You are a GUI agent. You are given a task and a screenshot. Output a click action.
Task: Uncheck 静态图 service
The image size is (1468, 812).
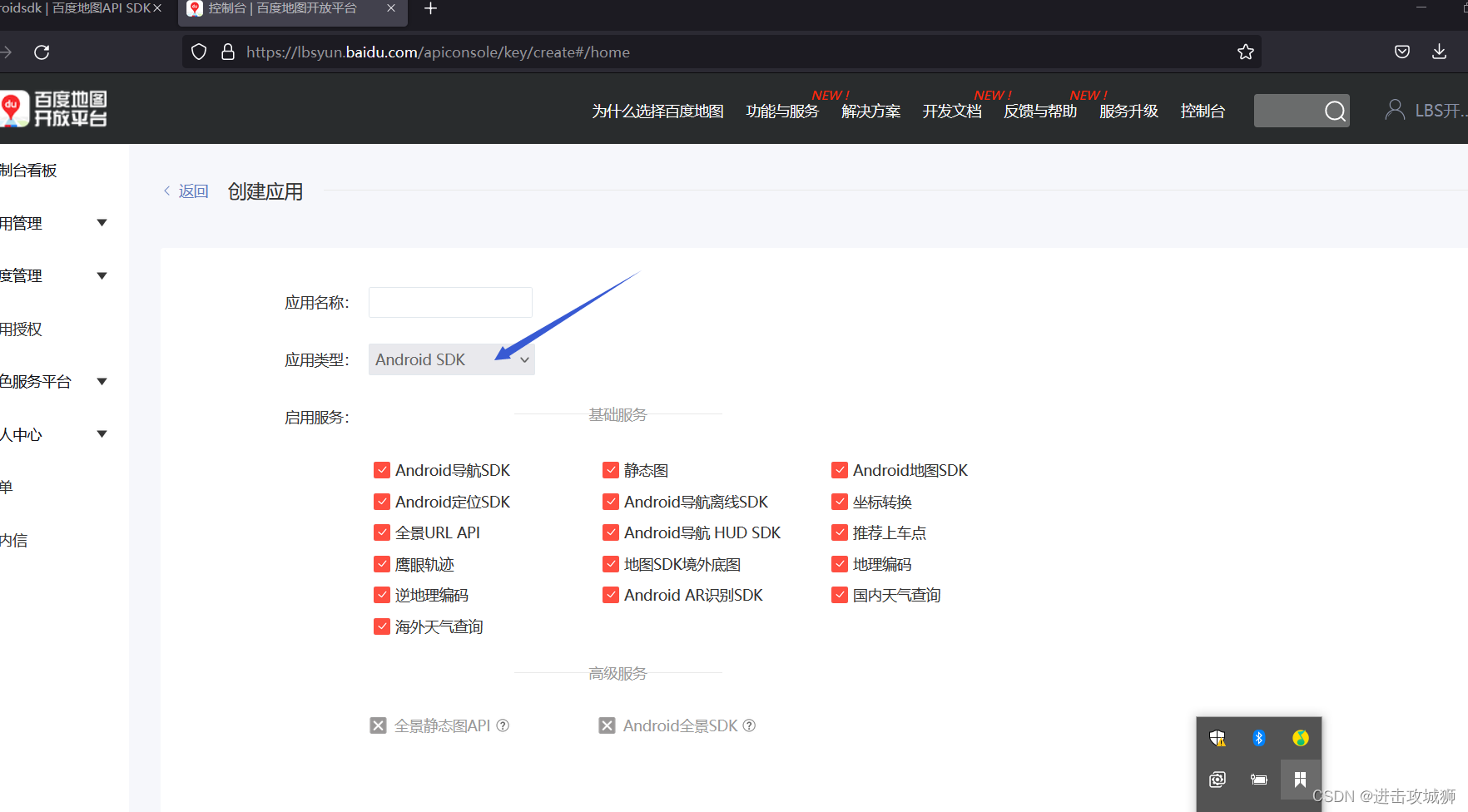[x=611, y=470]
